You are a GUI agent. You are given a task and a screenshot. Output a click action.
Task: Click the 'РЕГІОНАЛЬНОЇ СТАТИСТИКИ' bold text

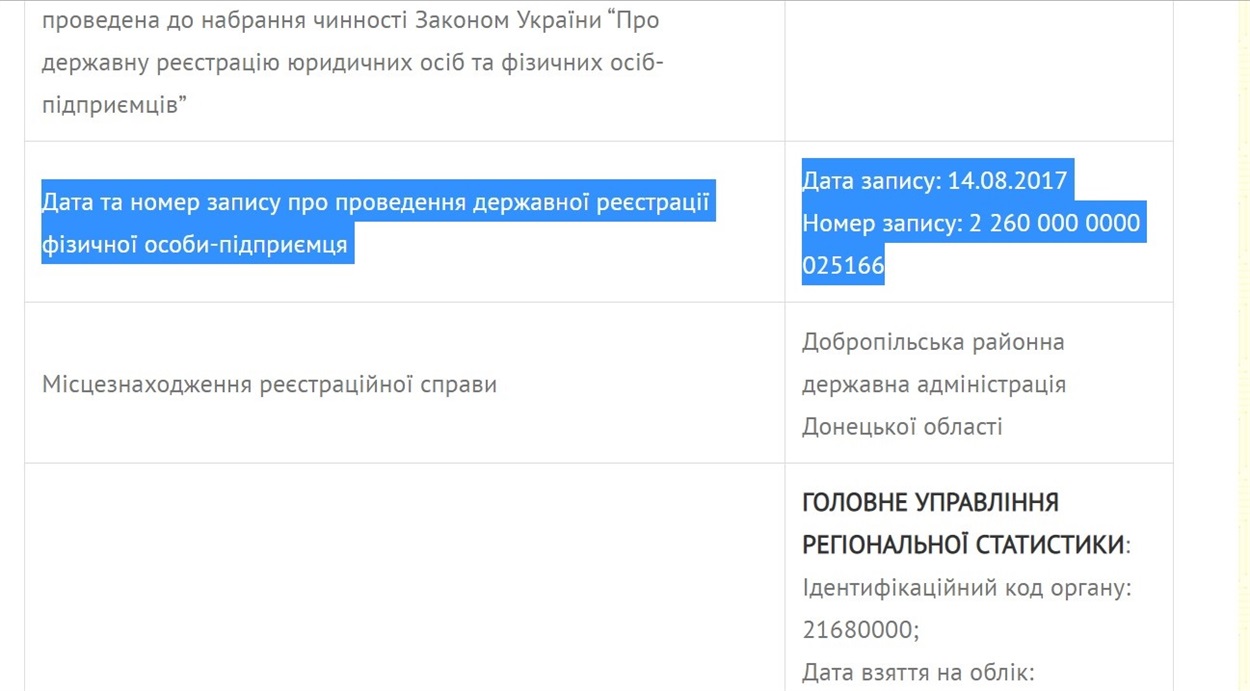tap(963, 545)
